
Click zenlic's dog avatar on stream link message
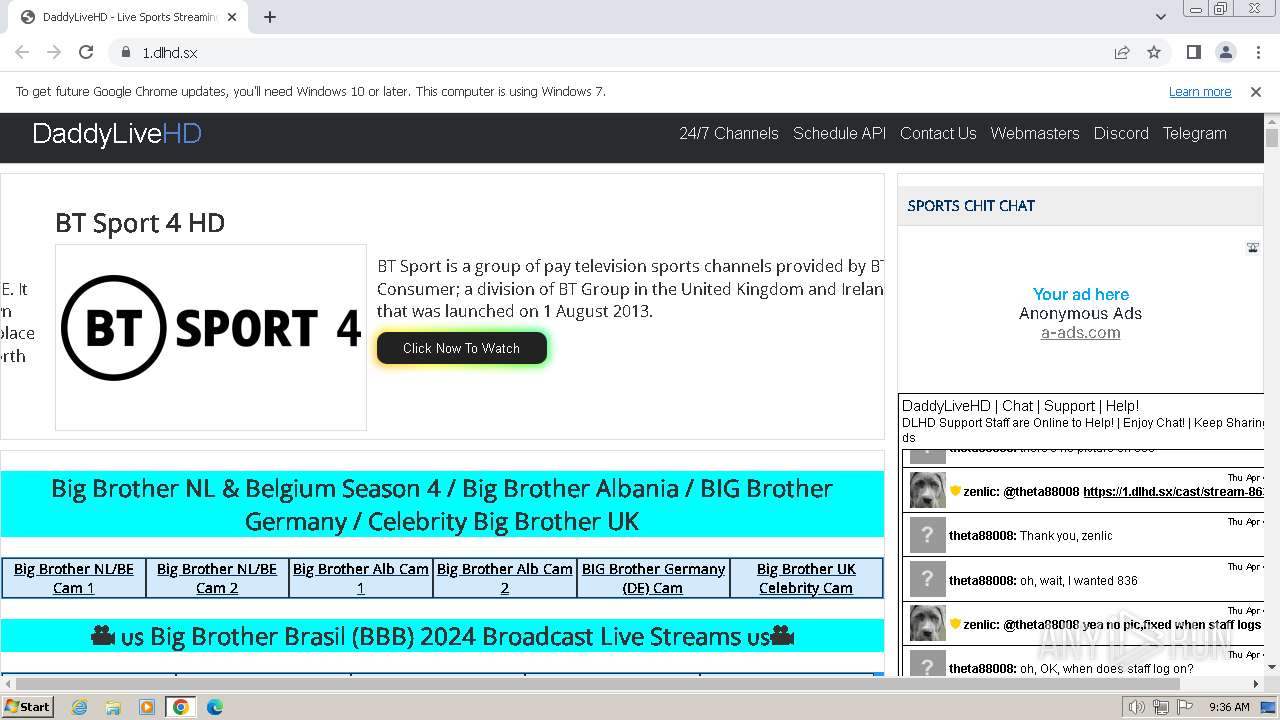[927, 490]
